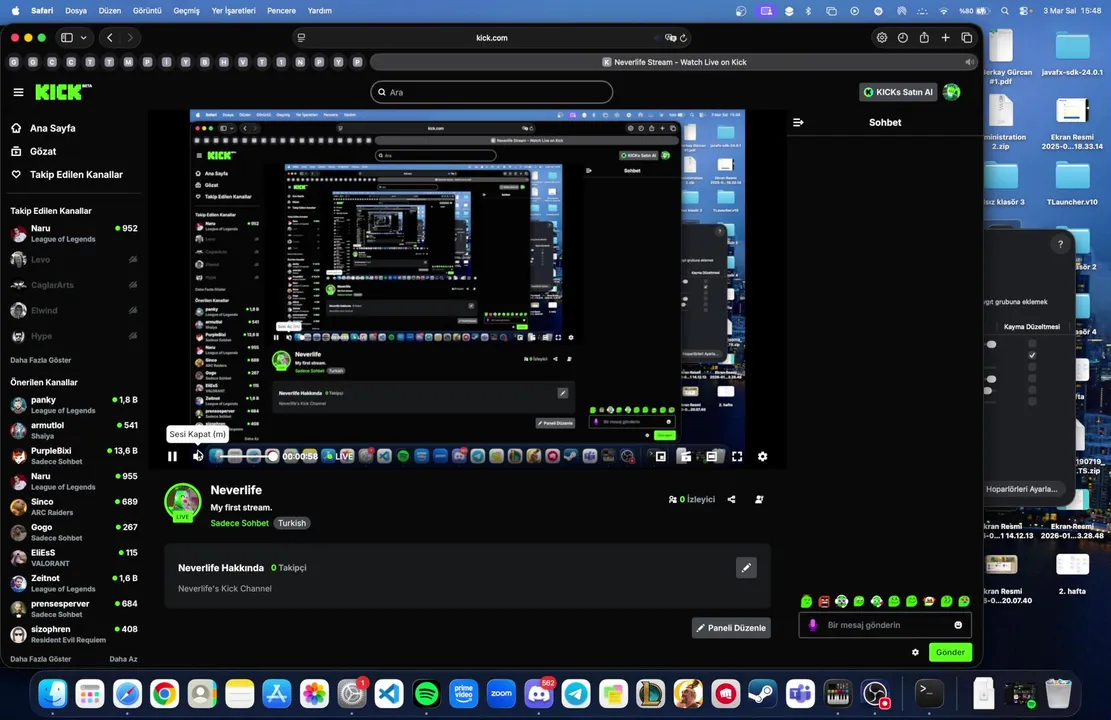Mute audio on Neverlife Stream tab

pyautogui.click(x=969, y=62)
